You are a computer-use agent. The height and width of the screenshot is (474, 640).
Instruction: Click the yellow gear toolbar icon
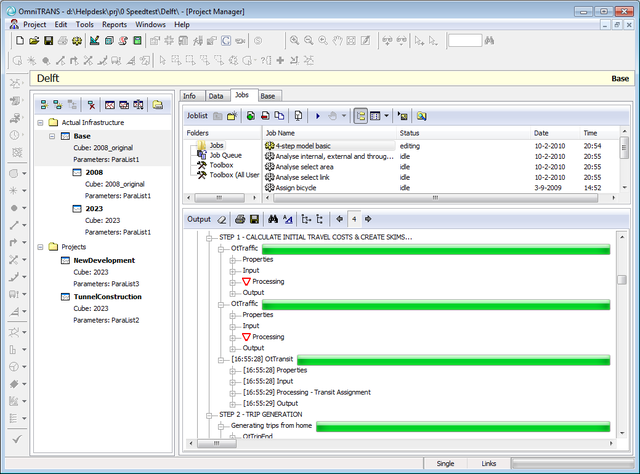point(77,40)
